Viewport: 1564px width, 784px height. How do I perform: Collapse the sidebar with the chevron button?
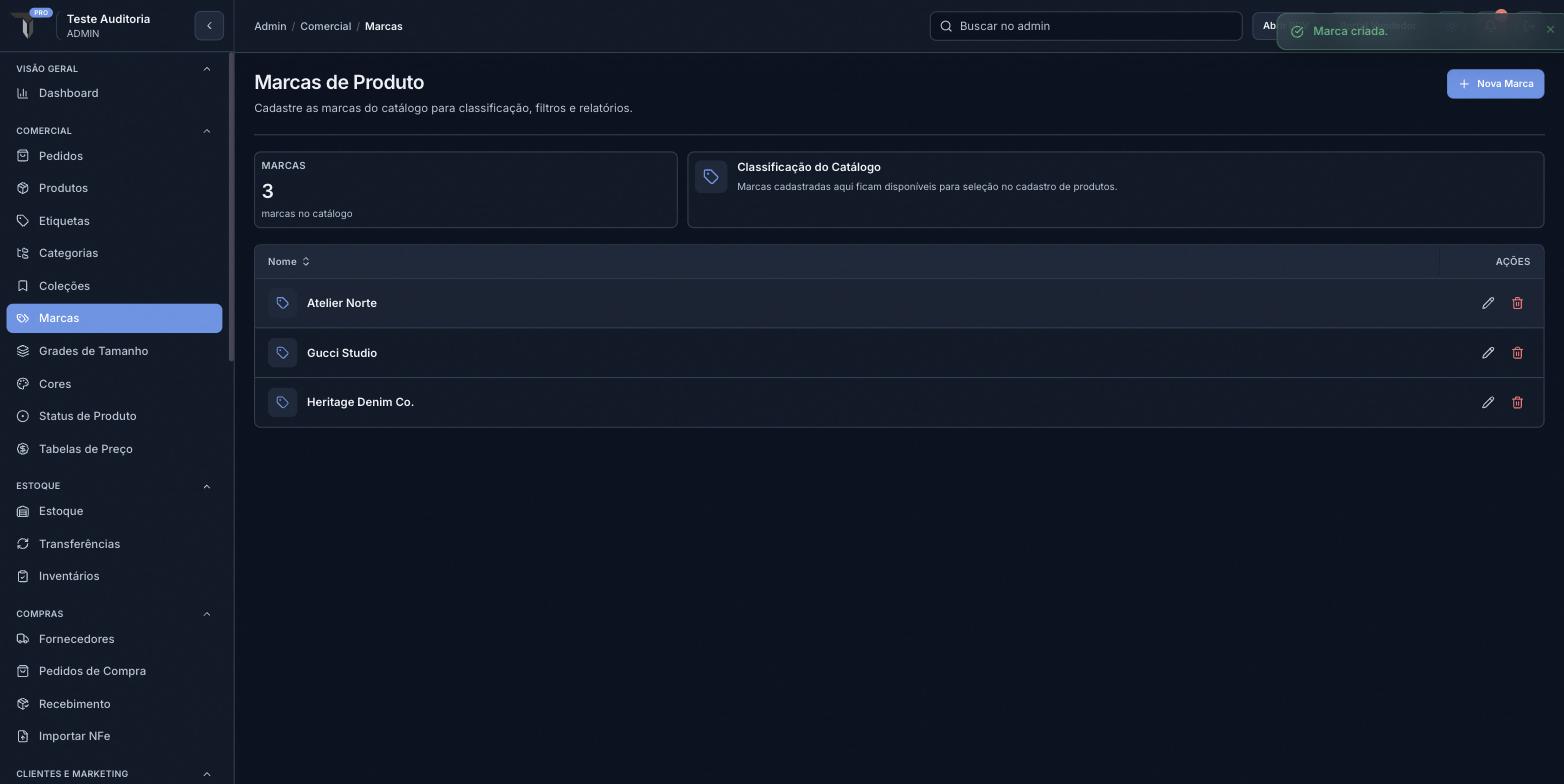pyautogui.click(x=209, y=26)
